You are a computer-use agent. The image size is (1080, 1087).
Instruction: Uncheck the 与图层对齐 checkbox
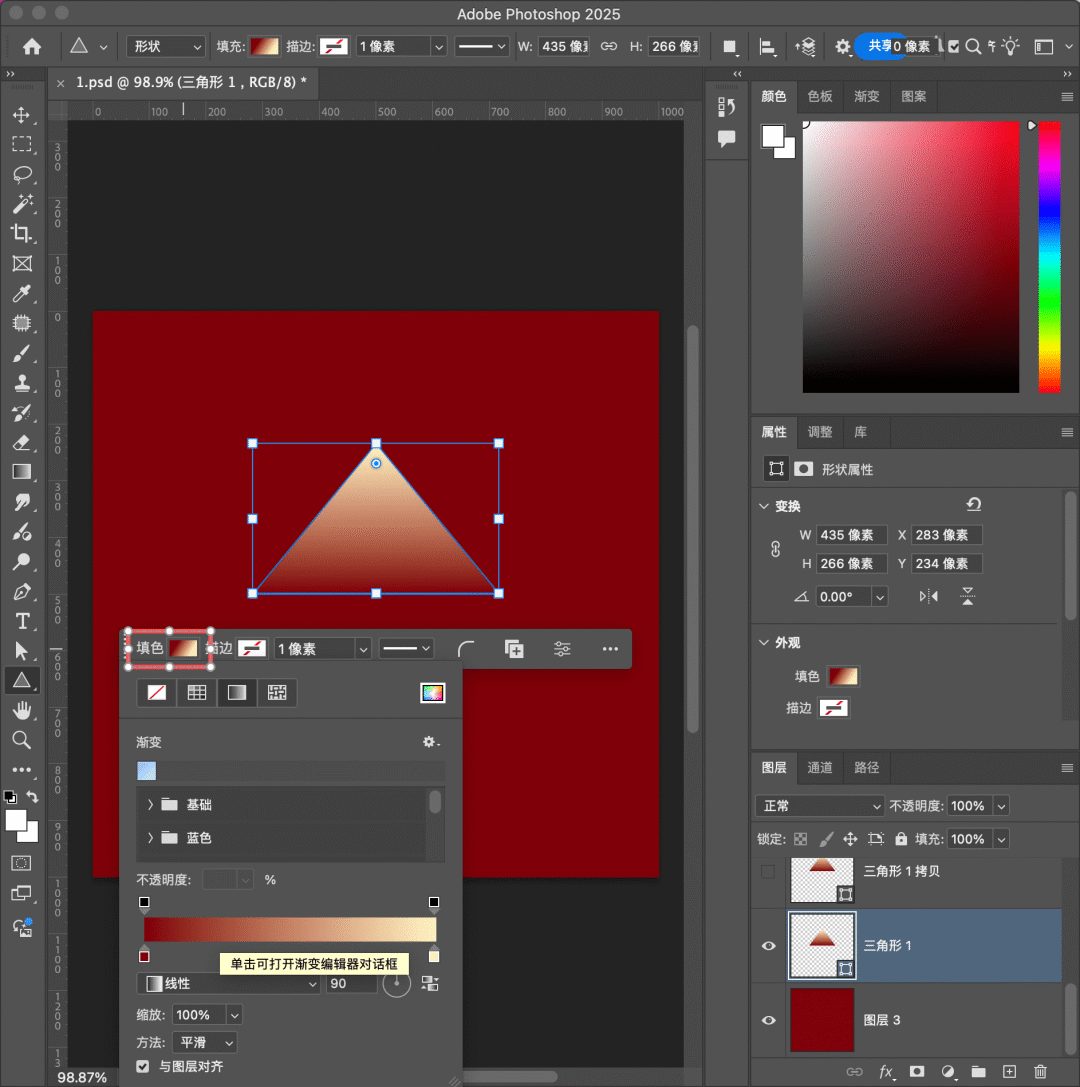point(143,1067)
